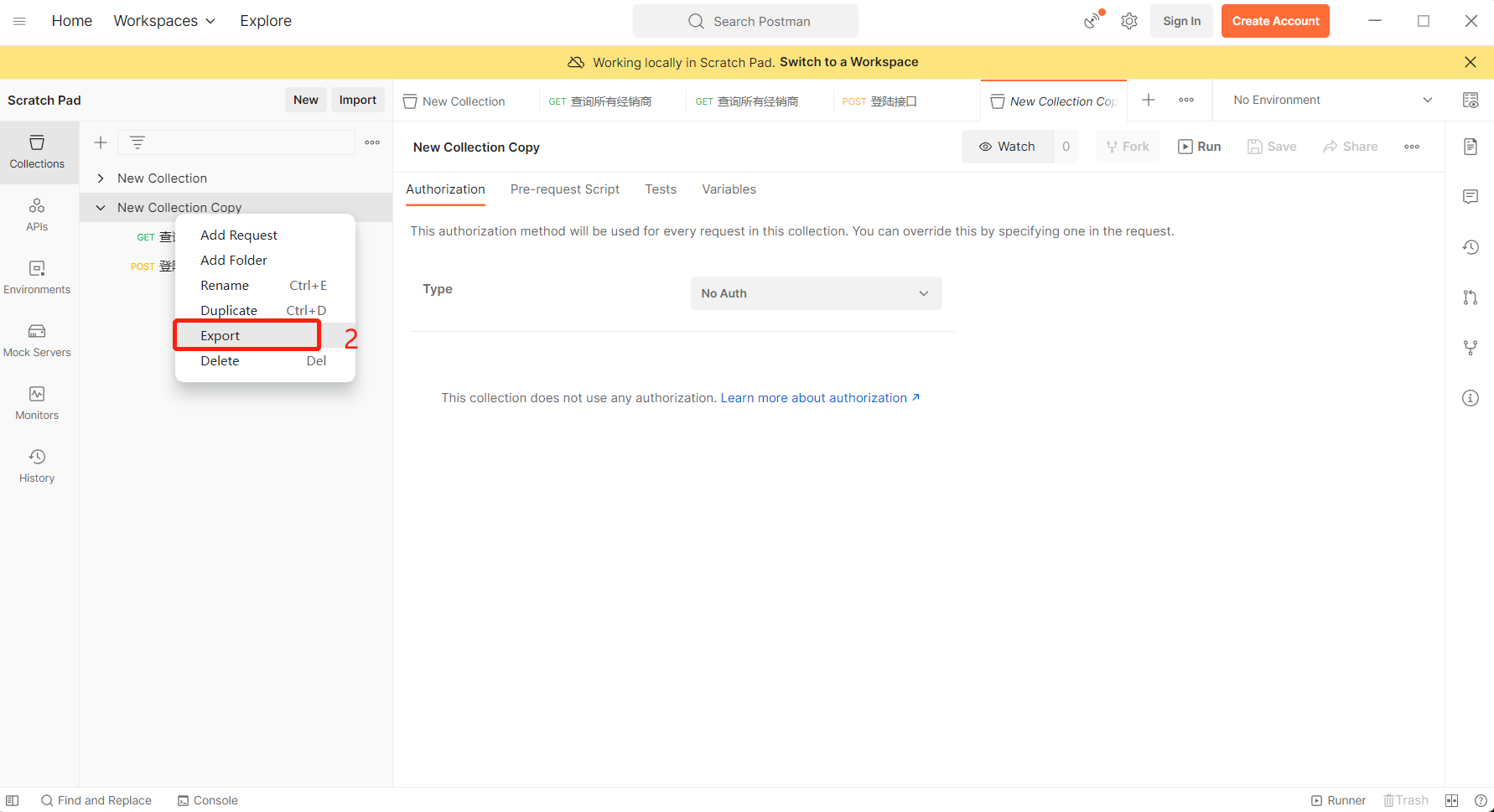Switch to the Pre-request Script tab
Screen dimensions: 1494x812
click(564, 189)
